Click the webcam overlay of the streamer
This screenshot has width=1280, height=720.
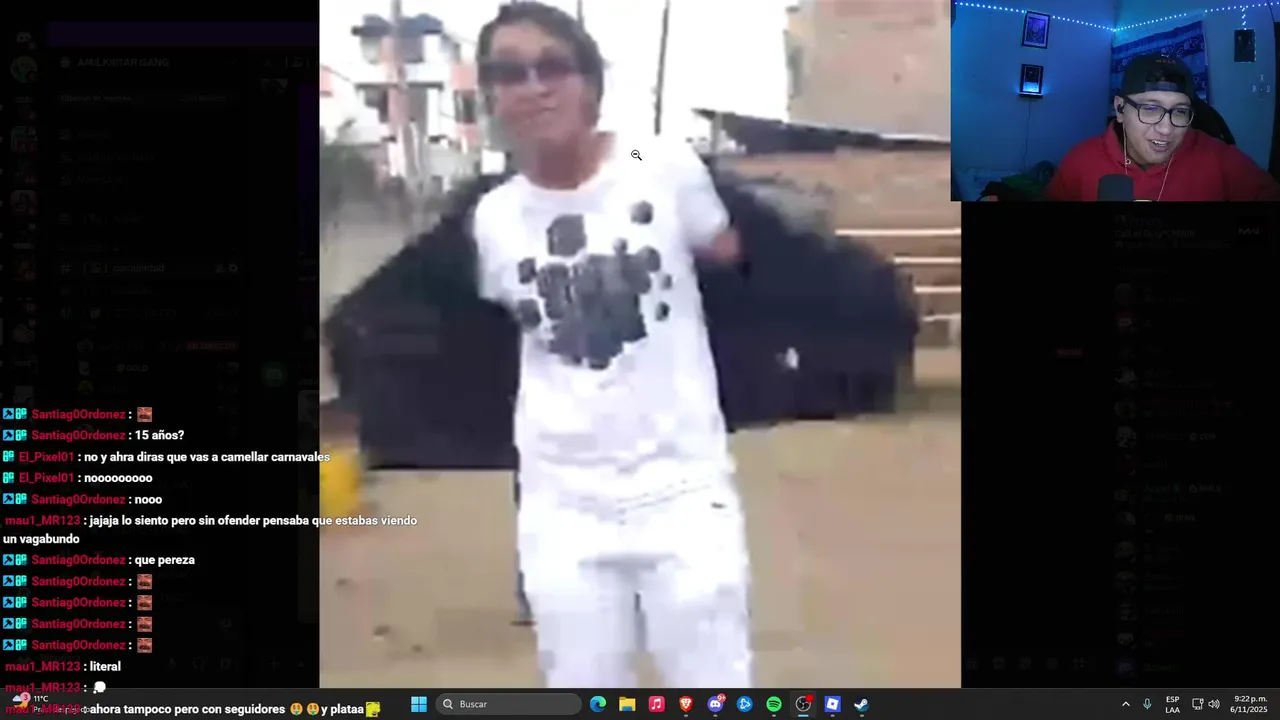pyautogui.click(x=1115, y=100)
